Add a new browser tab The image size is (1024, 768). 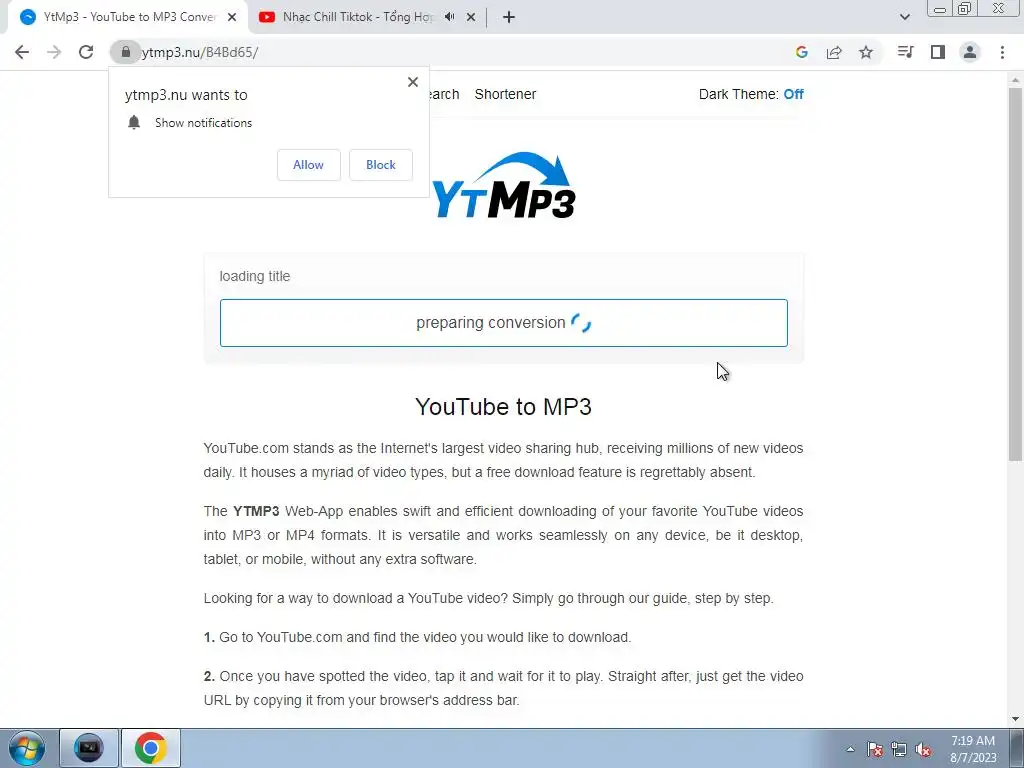509,17
